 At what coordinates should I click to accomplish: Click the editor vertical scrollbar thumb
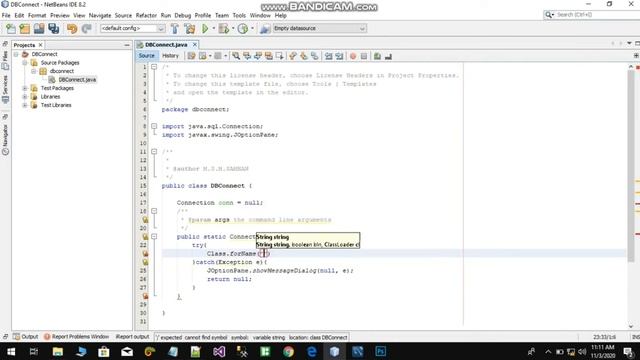[631, 167]
